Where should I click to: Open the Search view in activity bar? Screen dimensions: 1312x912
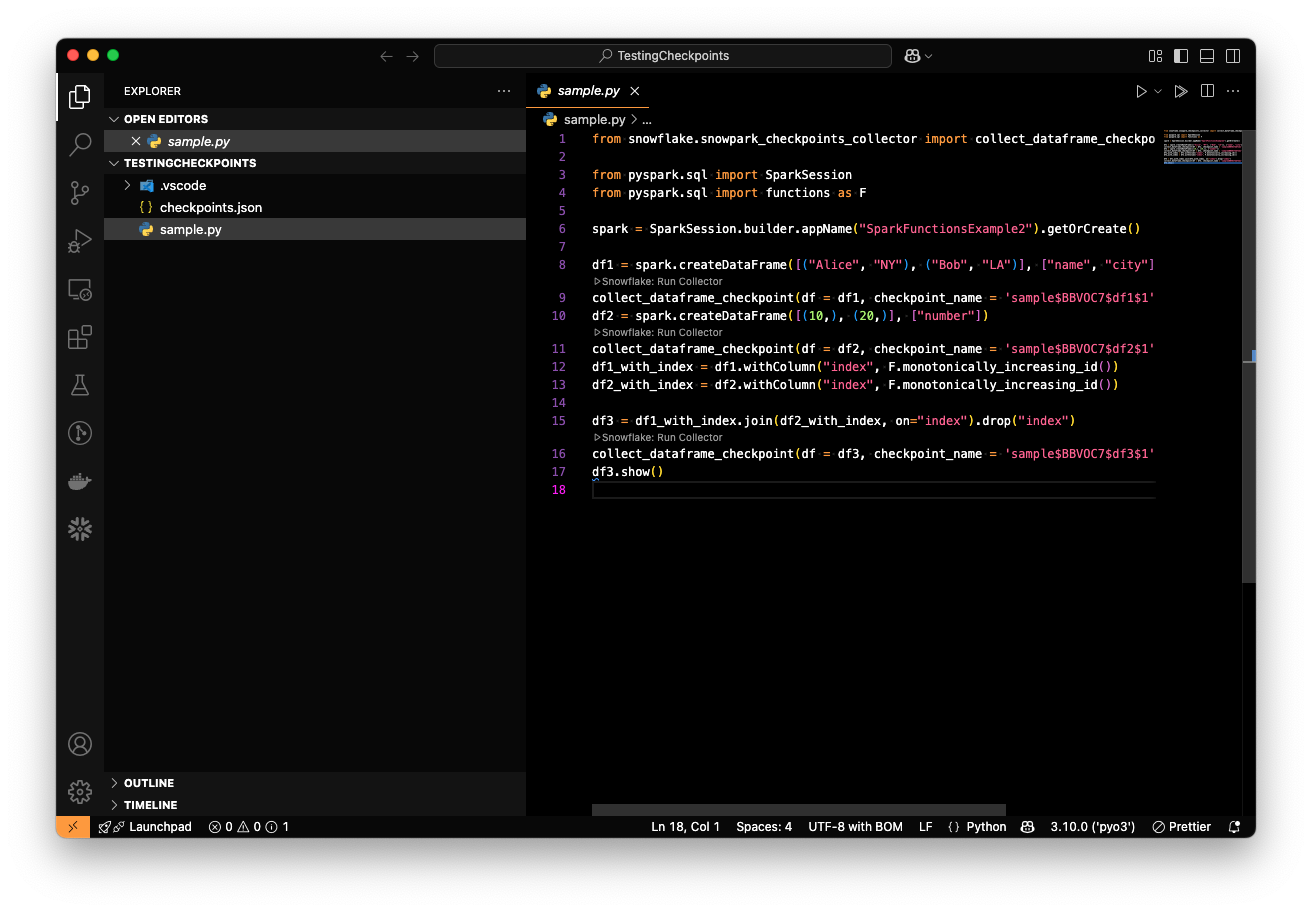click(80, 145)
